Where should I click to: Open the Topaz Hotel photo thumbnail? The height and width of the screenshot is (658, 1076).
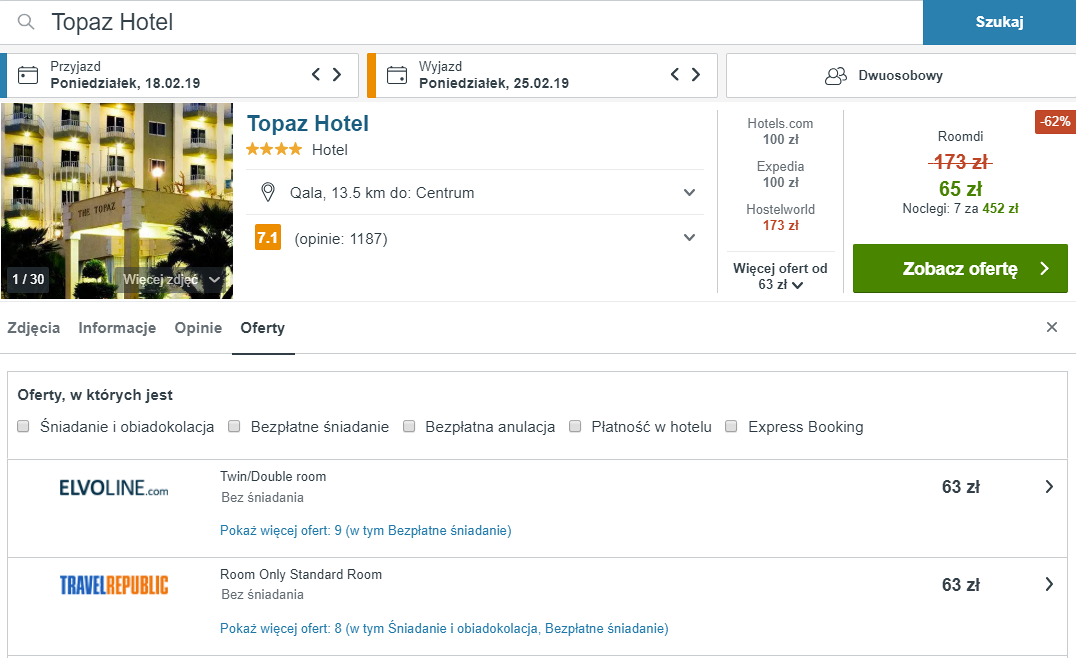click(117, 201)
